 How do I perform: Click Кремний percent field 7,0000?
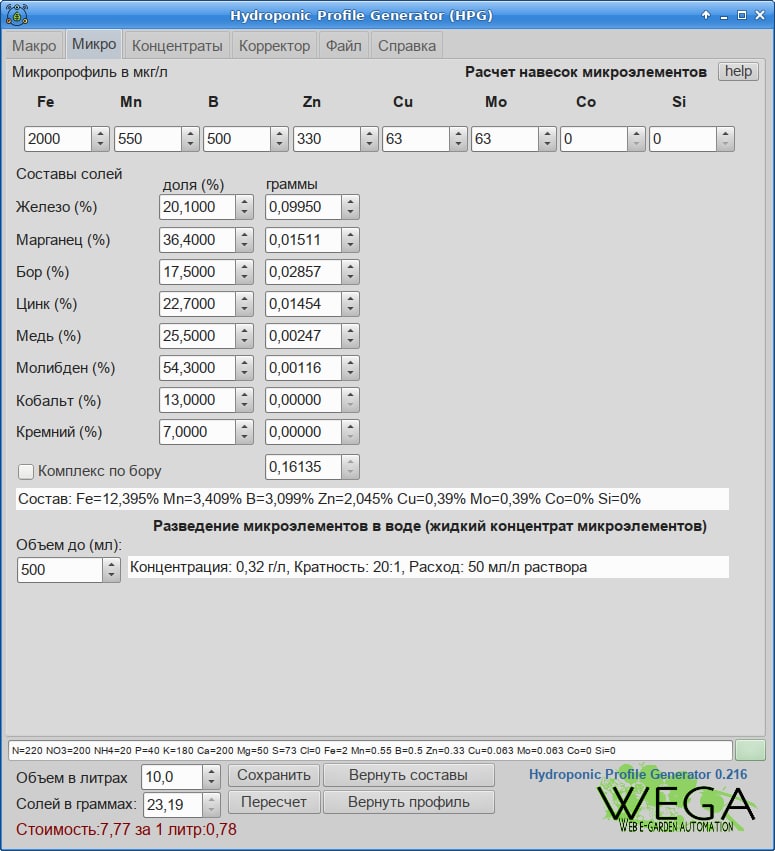(197, 432)
